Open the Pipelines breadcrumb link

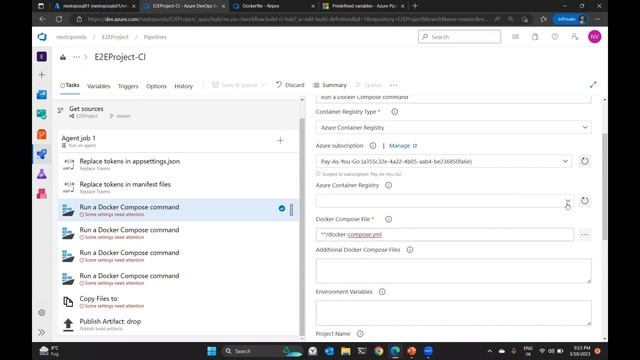coord(155,37)
